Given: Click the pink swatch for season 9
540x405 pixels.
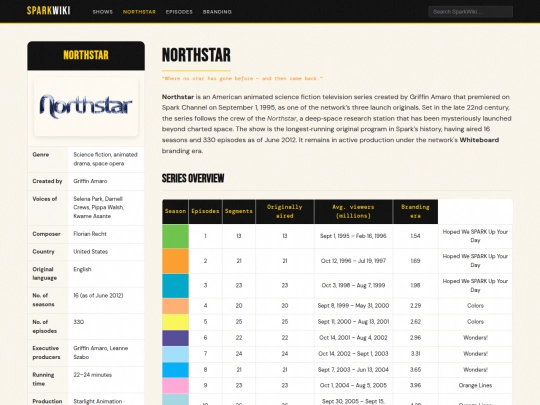Looking at the screenshot, I should point(175,386).
